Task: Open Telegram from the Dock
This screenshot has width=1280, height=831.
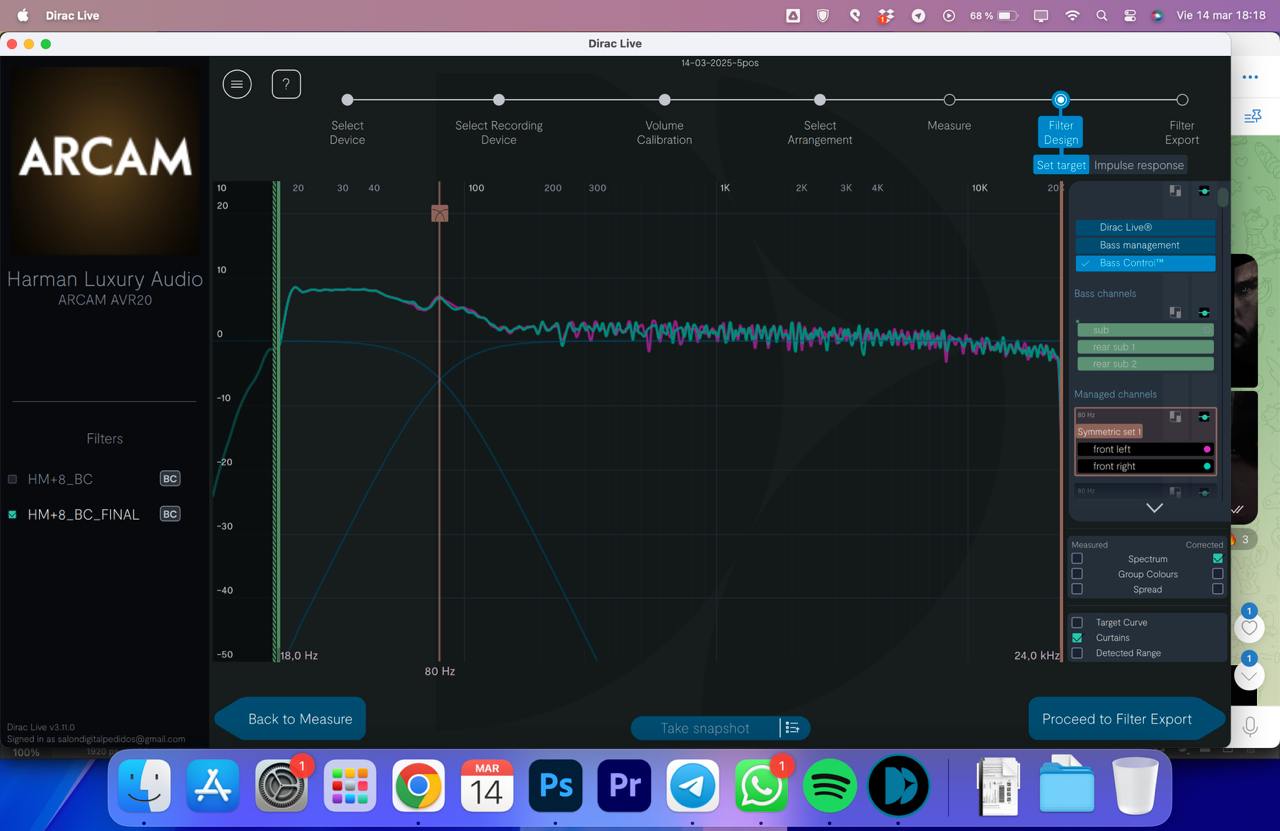Action: [x=692, y=786]
